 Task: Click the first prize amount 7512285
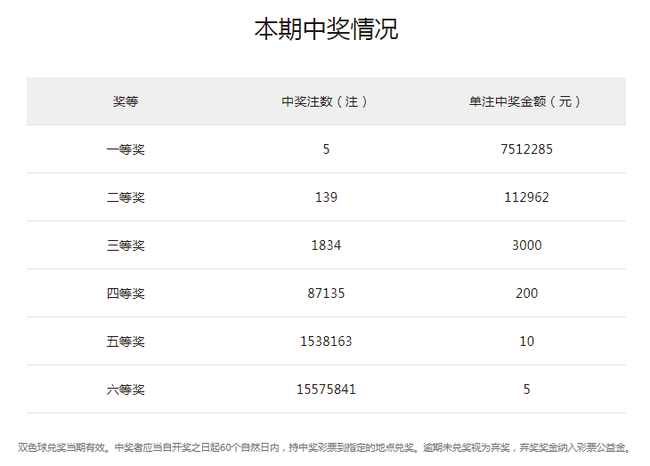tap(526, 150)
